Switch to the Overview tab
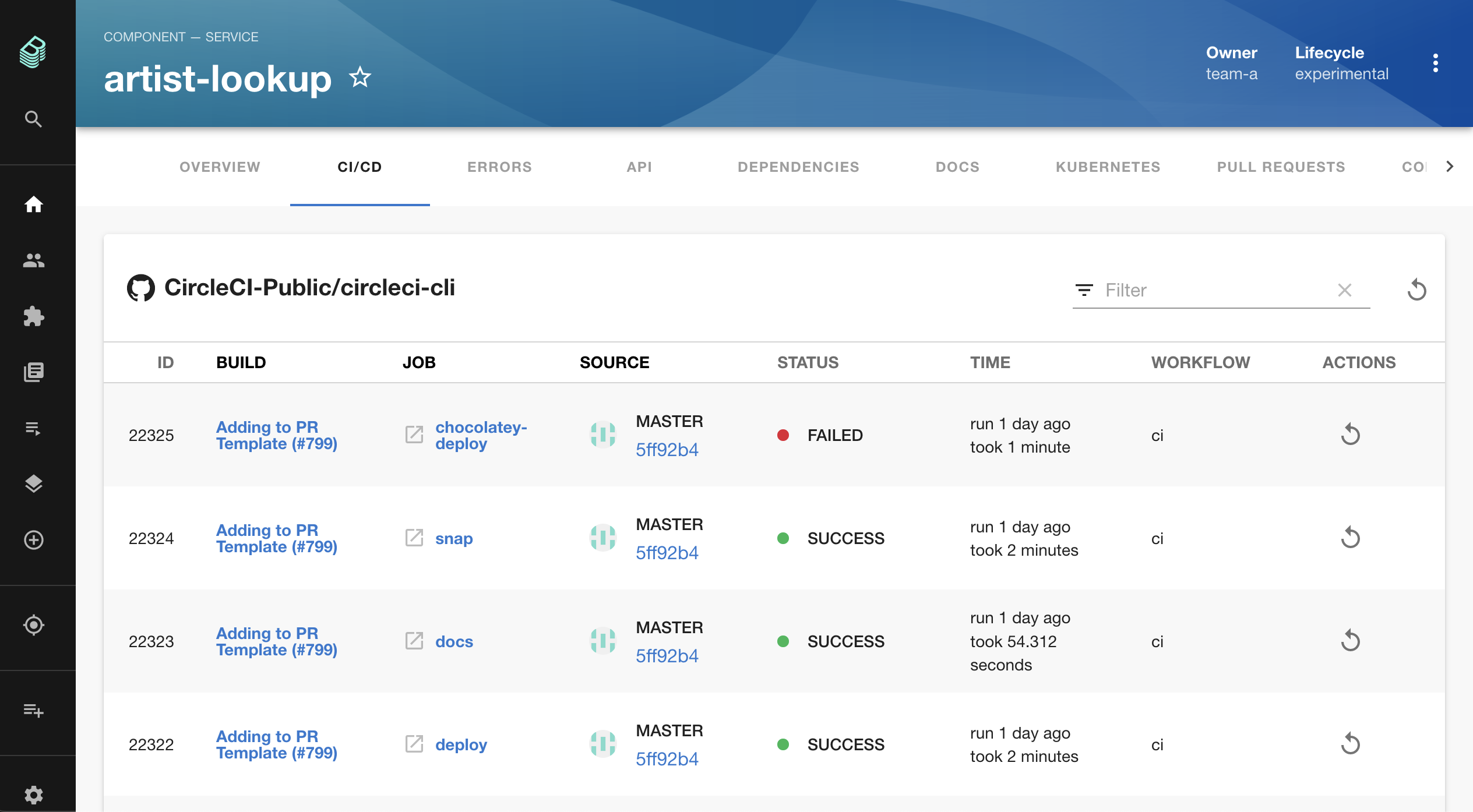The width and height of the screenshot is (1473, 812). [220, 167]
